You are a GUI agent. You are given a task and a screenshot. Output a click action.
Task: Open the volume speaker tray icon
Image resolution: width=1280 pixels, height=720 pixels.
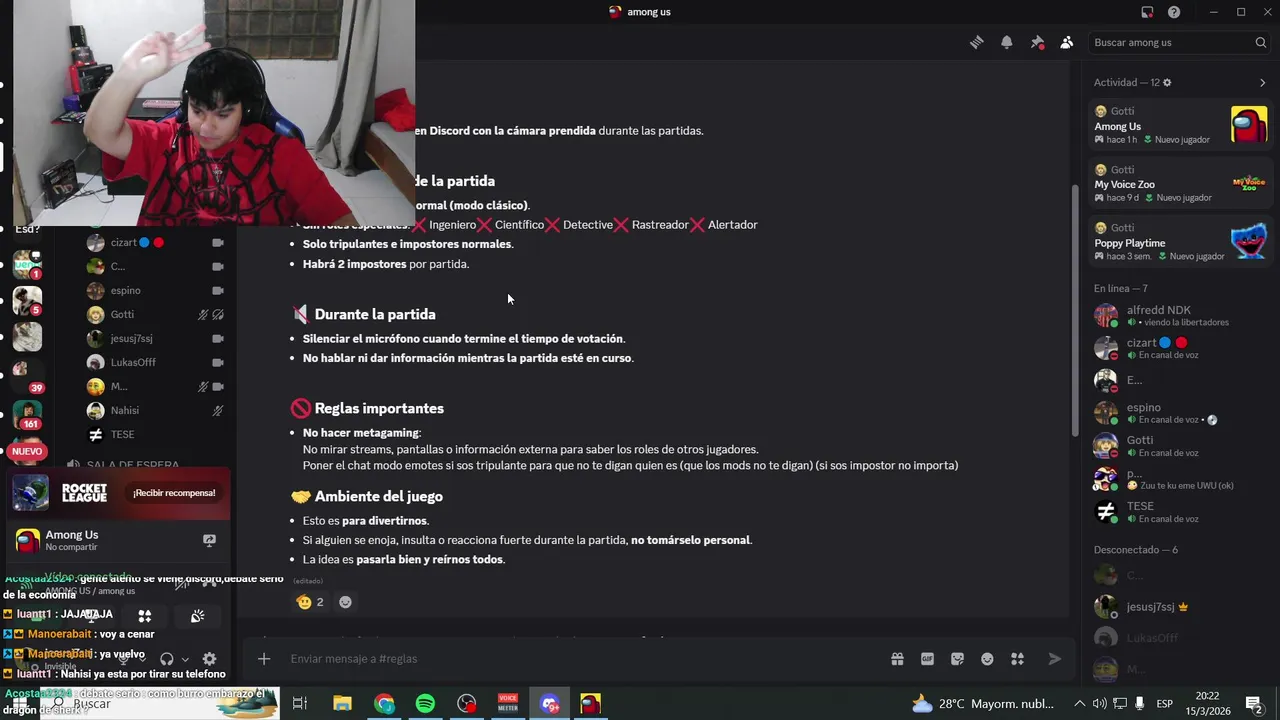(x=1099, y=704)
